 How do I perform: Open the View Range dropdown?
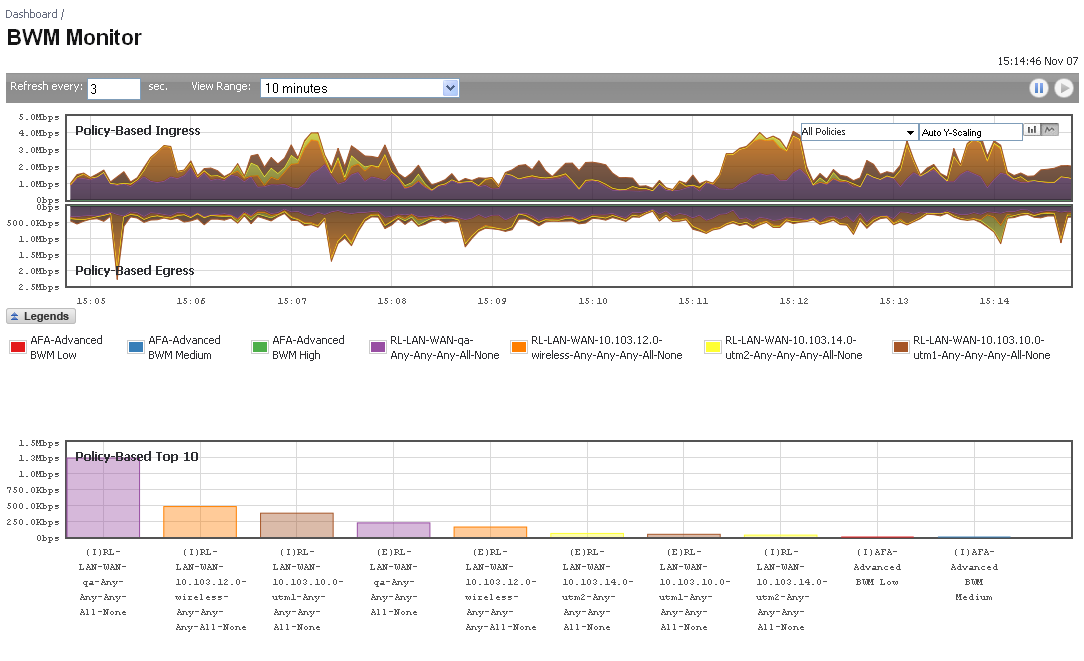point(359,88)
